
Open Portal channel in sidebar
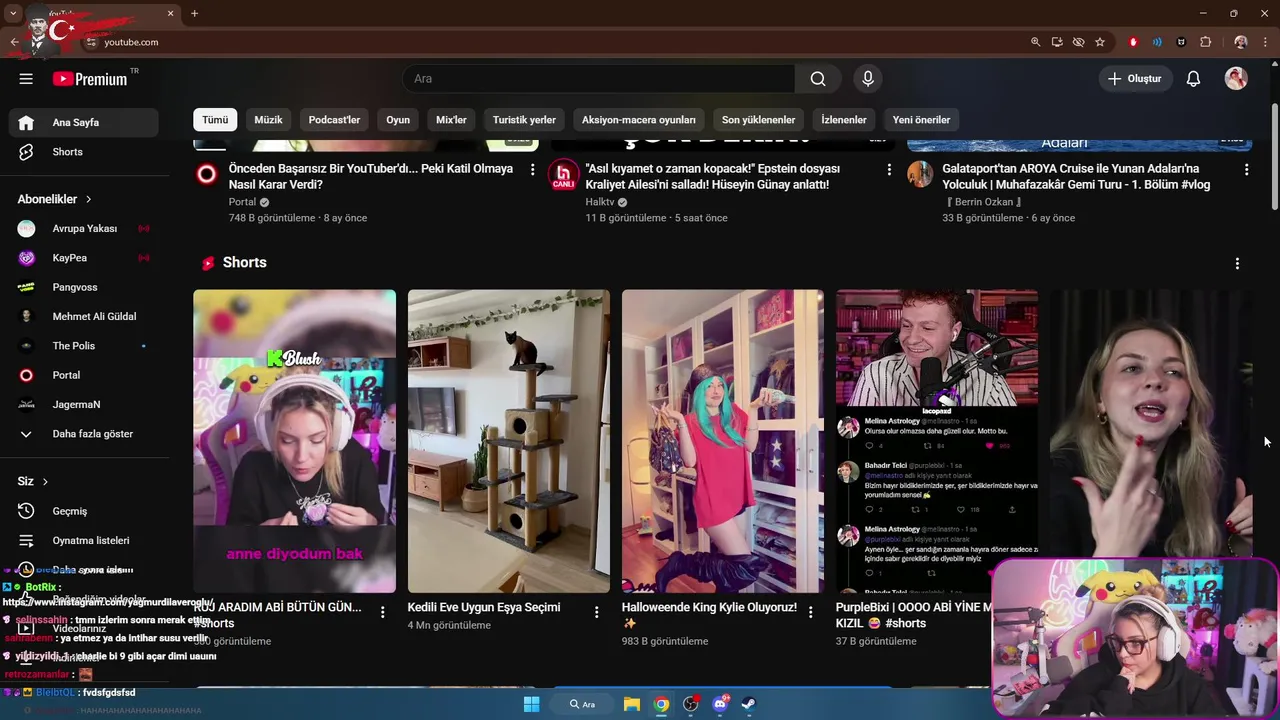click(x=84, y=375)
